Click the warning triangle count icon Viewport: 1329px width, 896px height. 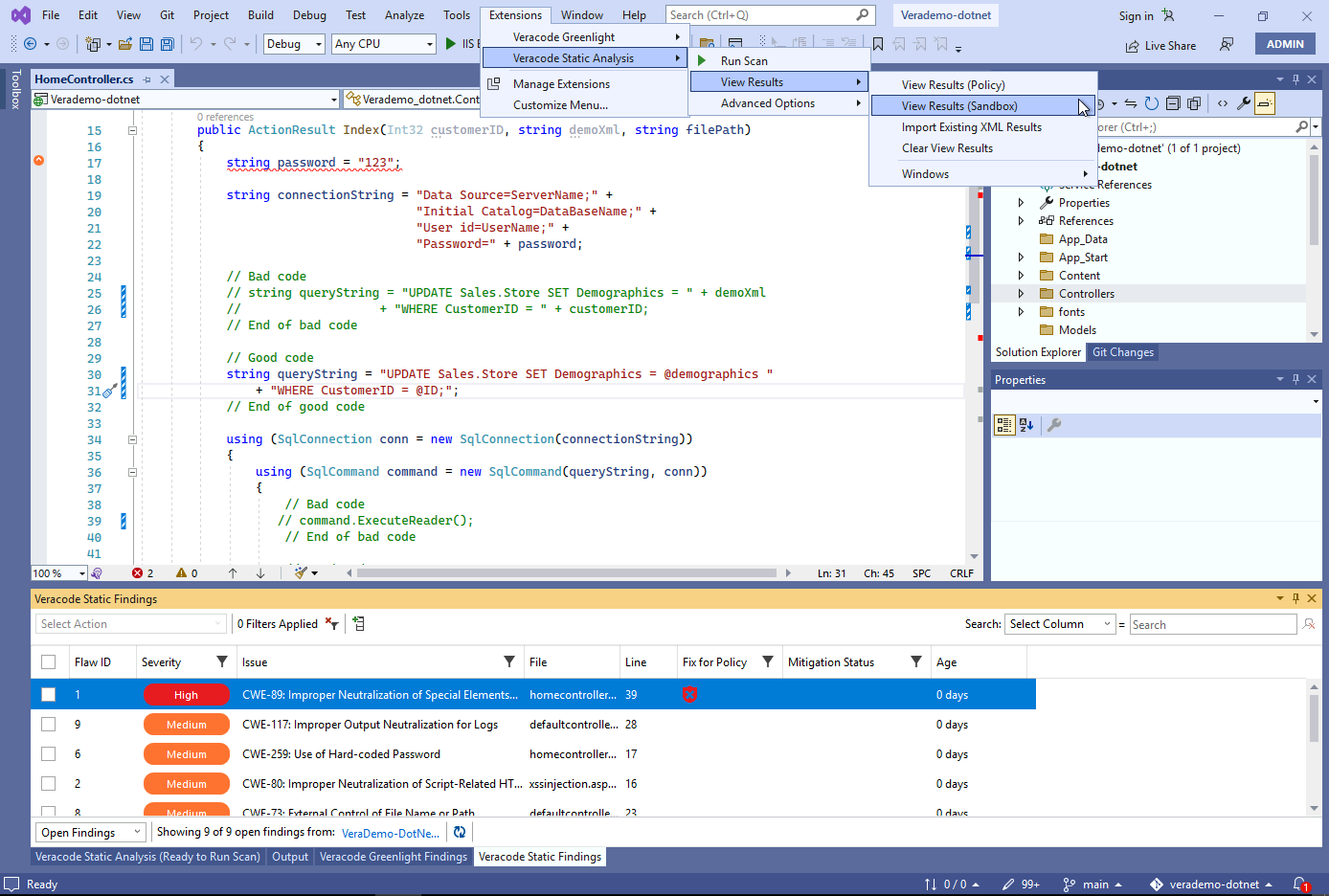pyautogui.click(x=181, y=573)
